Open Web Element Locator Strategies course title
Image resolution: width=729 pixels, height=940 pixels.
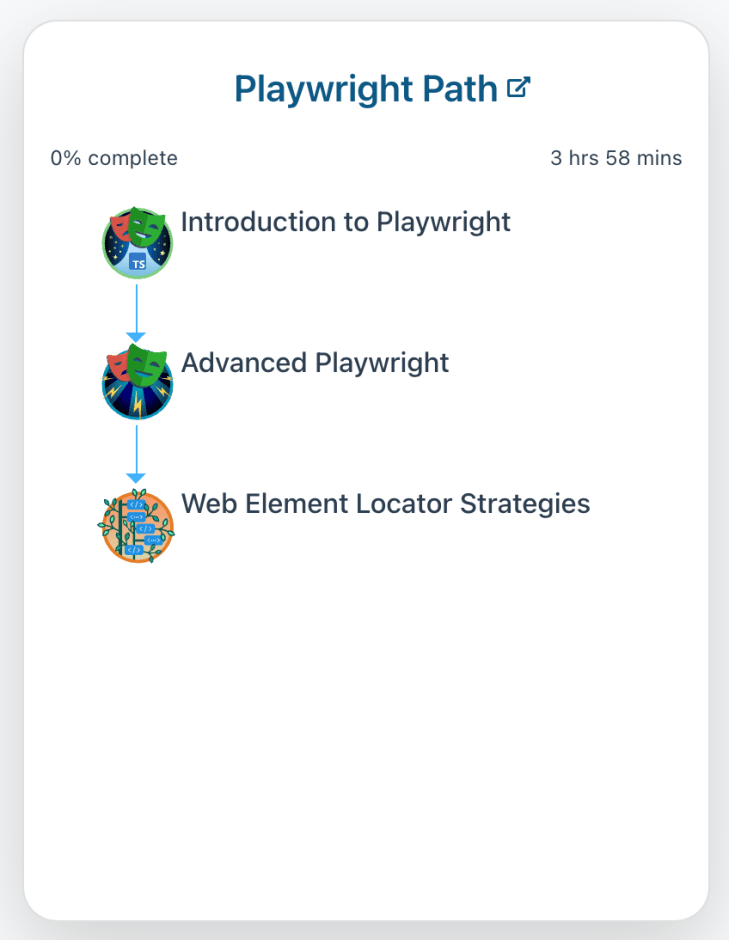[385, 503]
